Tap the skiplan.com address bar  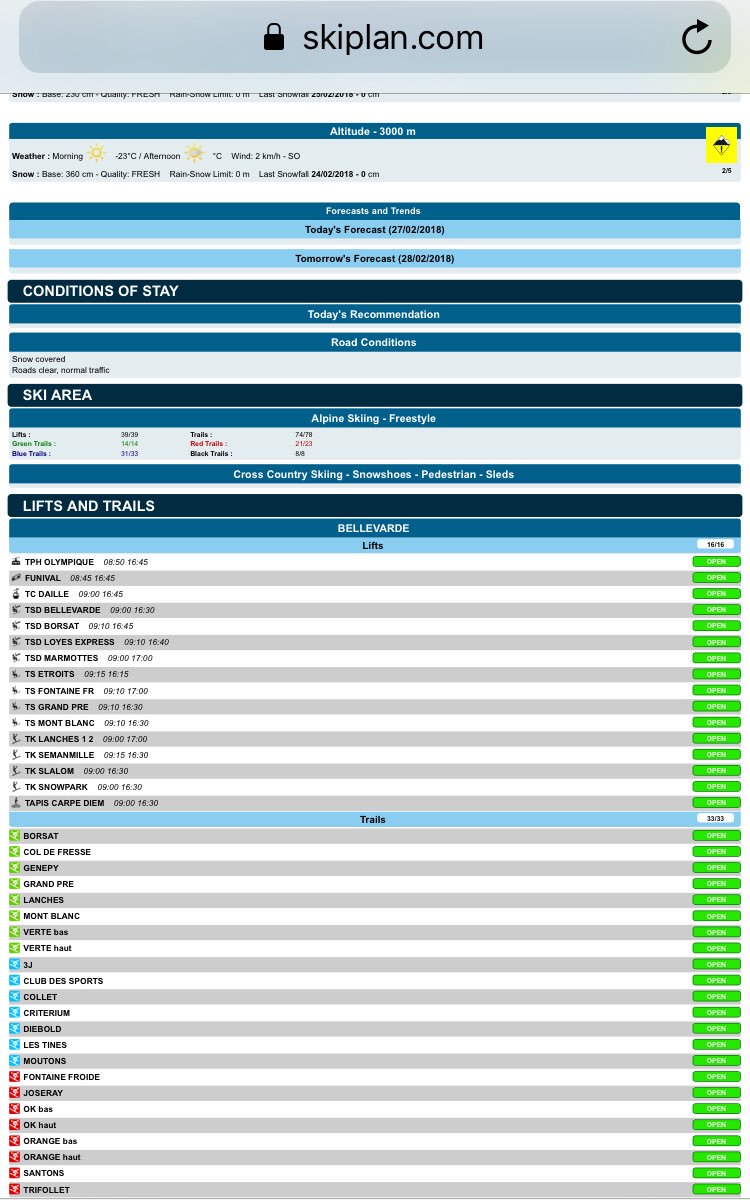375,38
